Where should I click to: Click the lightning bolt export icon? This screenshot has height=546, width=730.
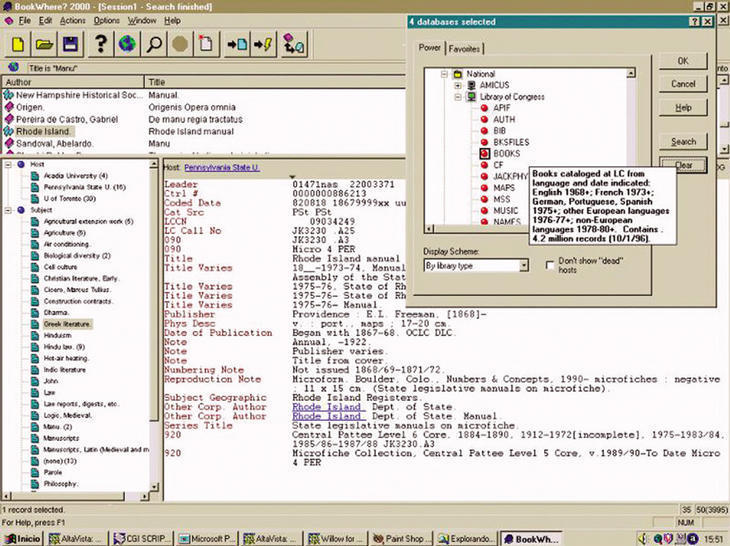point(263,43)
